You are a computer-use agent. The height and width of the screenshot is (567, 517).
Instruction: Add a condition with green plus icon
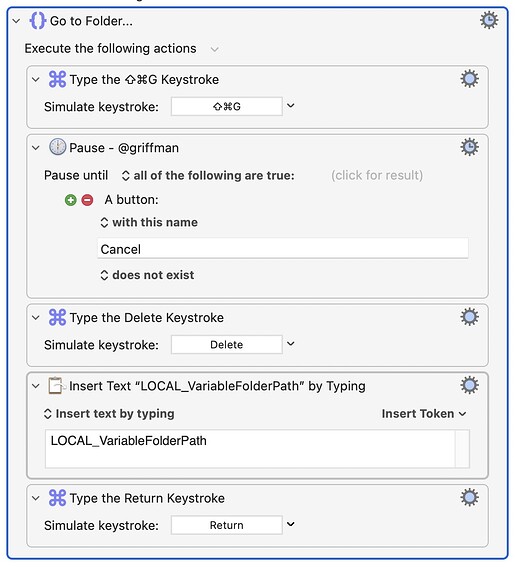(70, 200)
